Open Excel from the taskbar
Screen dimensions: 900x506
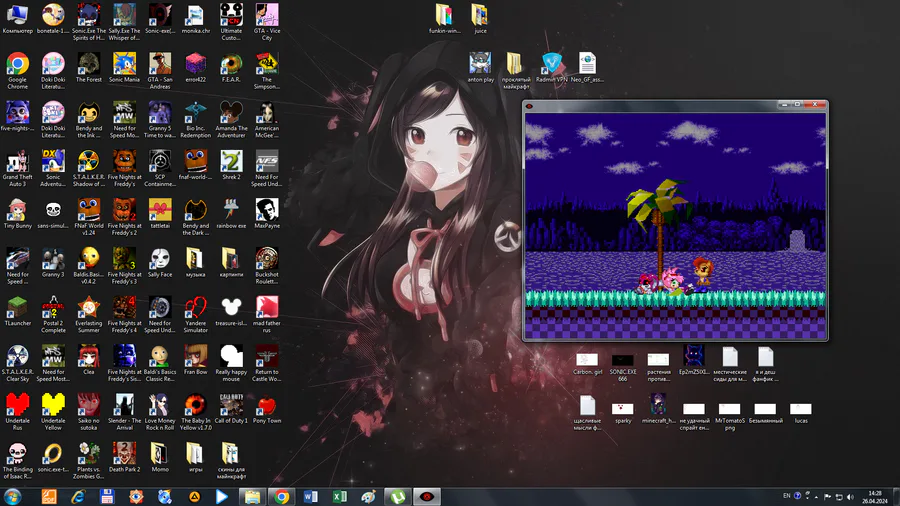tap(340, 497)
